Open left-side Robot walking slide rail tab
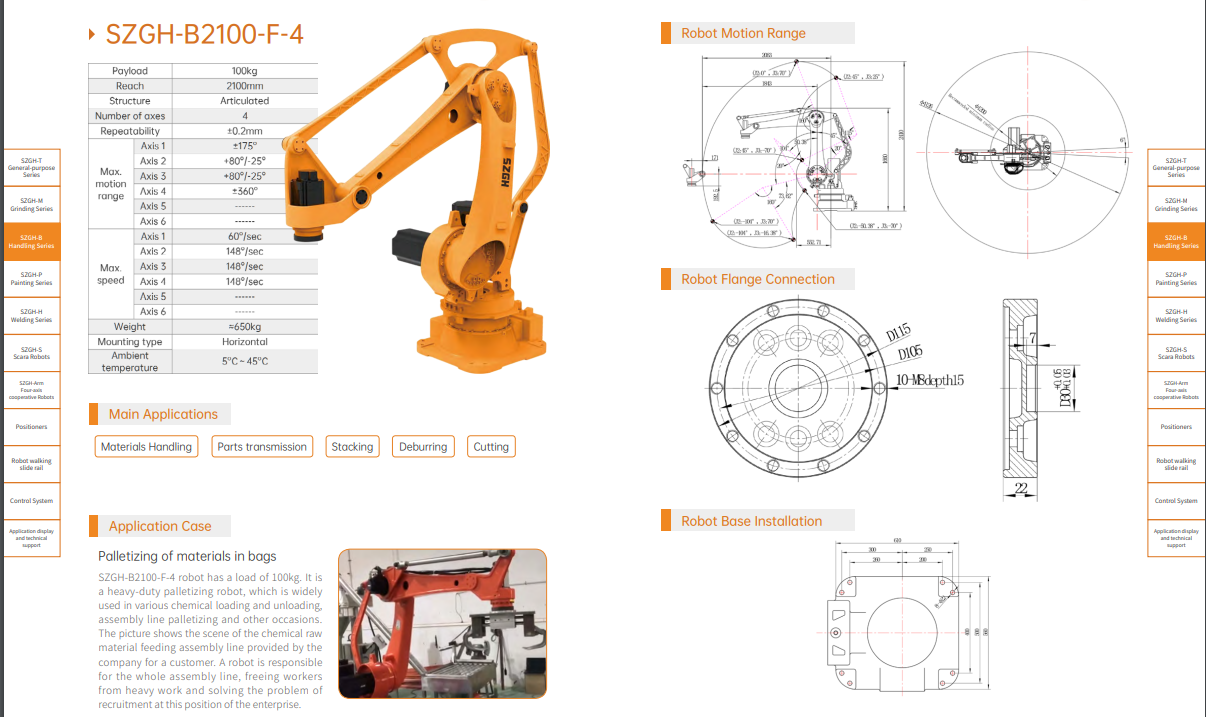 [x=30, y=464]
